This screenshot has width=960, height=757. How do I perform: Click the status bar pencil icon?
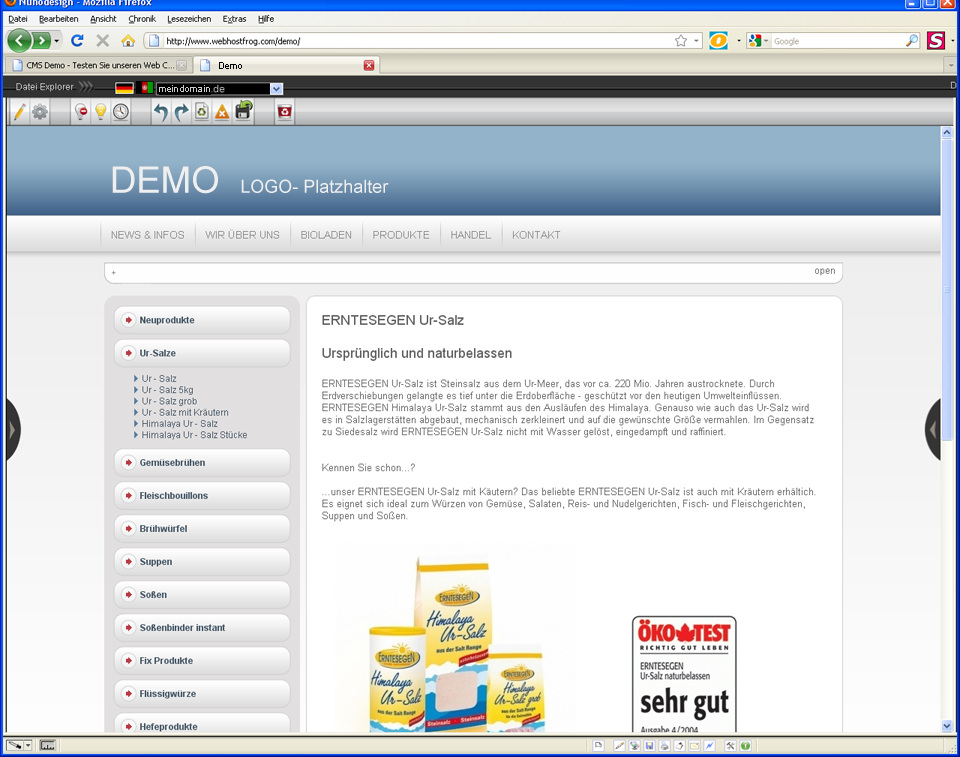(620, 745)
